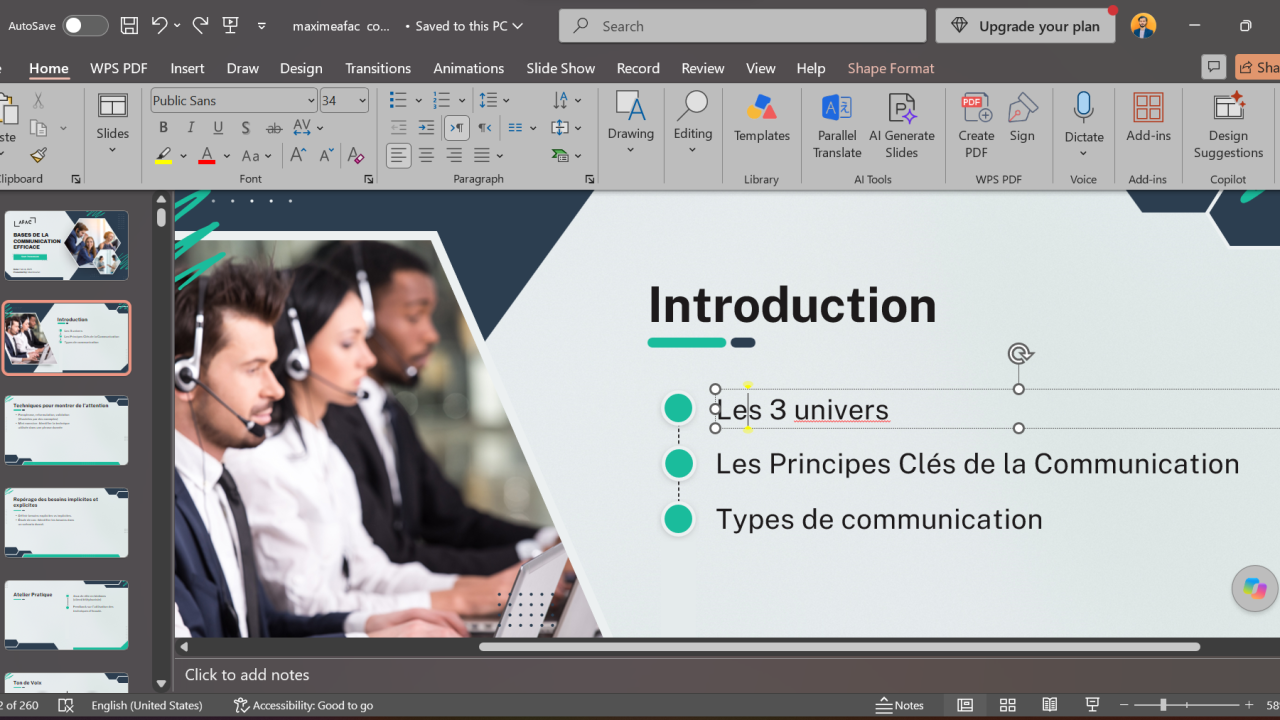Clear all formatting from text
Screen dimensions: 1280x720
click(x=355, y=155)
